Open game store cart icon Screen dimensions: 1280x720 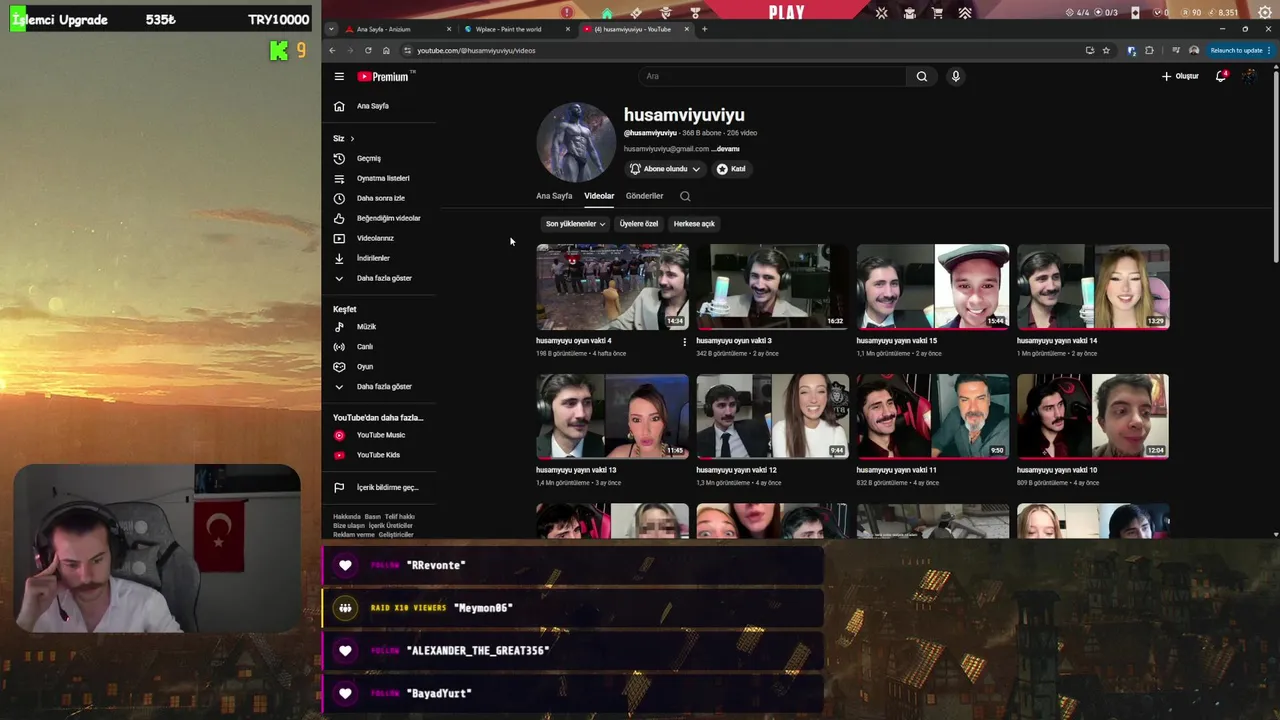tap(937, 13)
